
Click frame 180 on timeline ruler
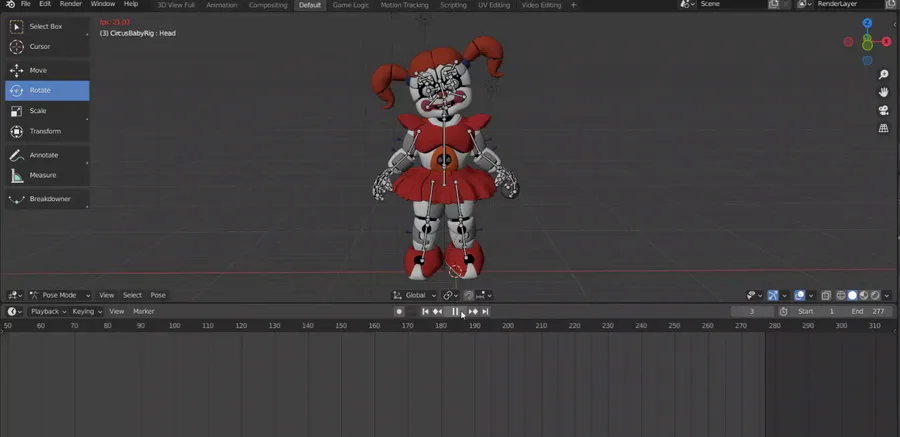[441, 326]
